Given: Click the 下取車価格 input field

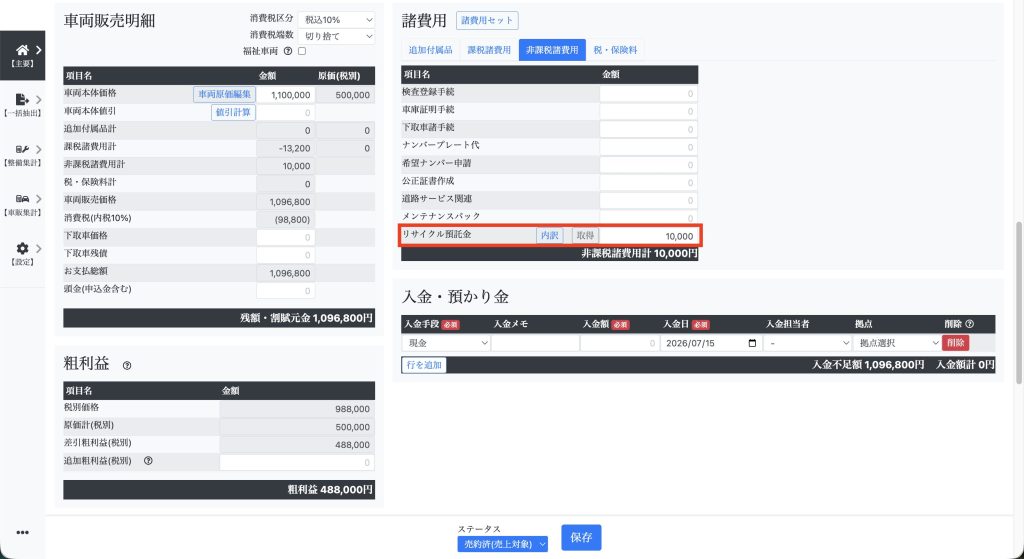Looking at the screenshot, I should pyautogui.click(x=285, y=237).
